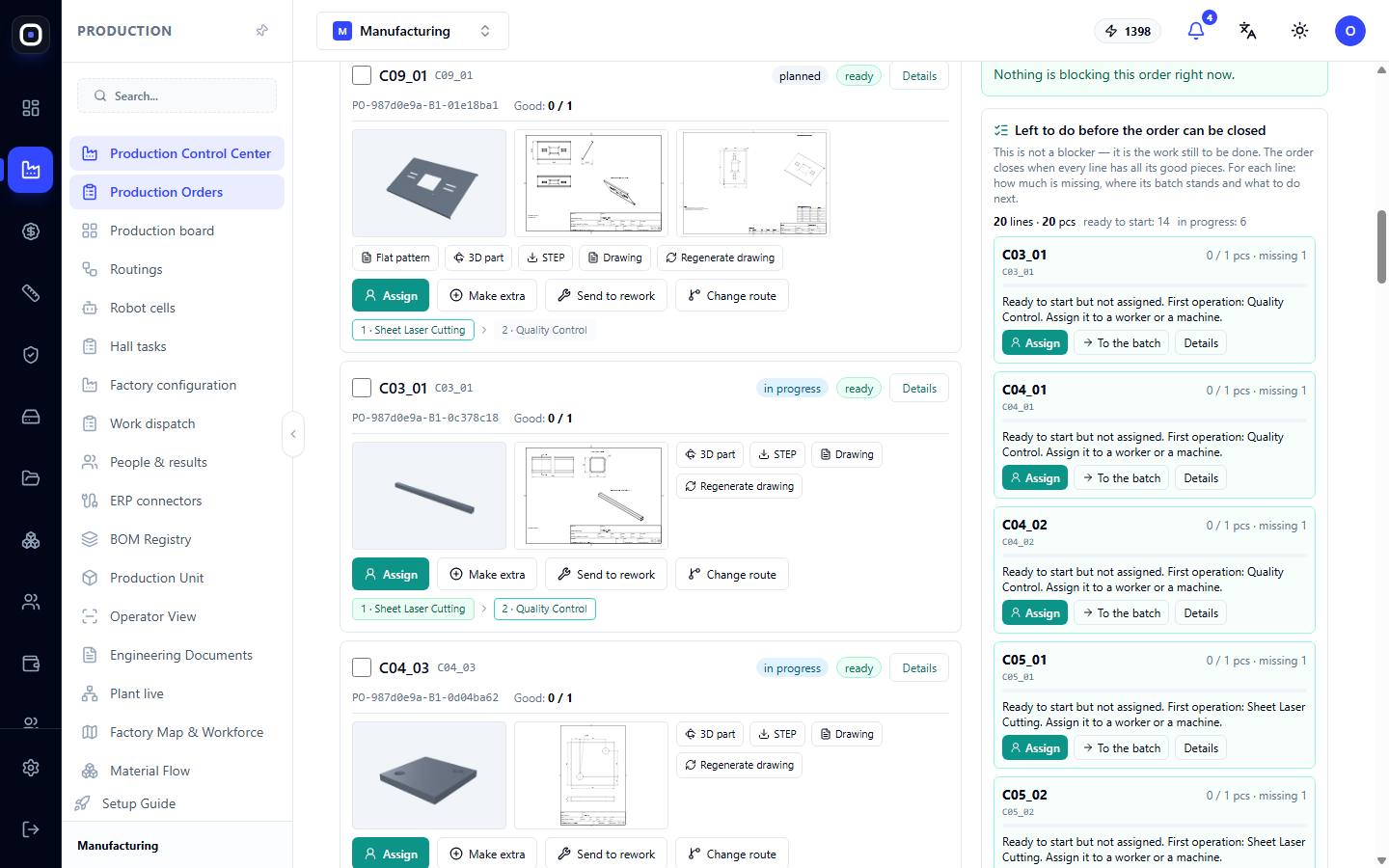
Task: Toggle the sidebar pin icon
Action: (262, 31)
